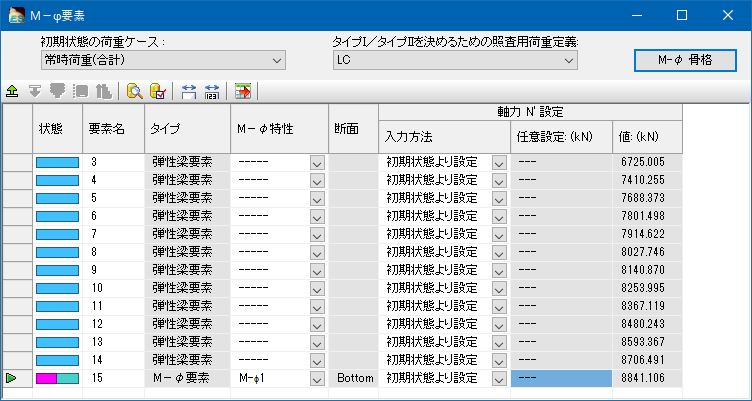
Task: Click the value cell 7410.255
Action: coord(647,180)
